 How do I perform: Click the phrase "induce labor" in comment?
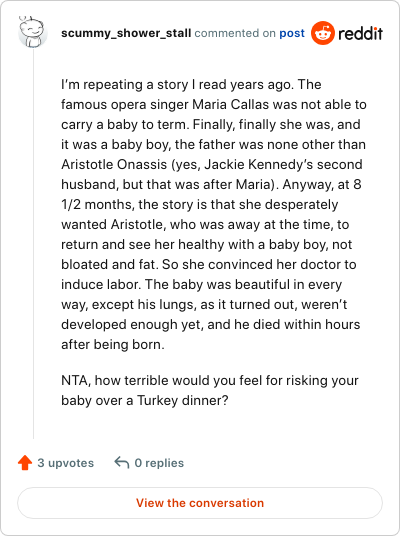[100, 284]
